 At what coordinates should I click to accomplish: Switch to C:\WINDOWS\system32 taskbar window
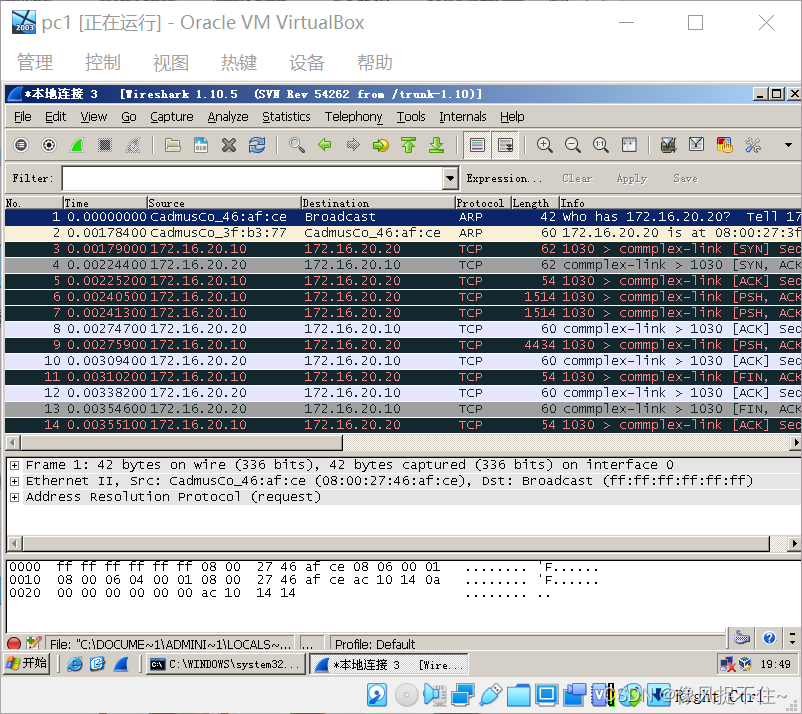[x=226, y=664]
